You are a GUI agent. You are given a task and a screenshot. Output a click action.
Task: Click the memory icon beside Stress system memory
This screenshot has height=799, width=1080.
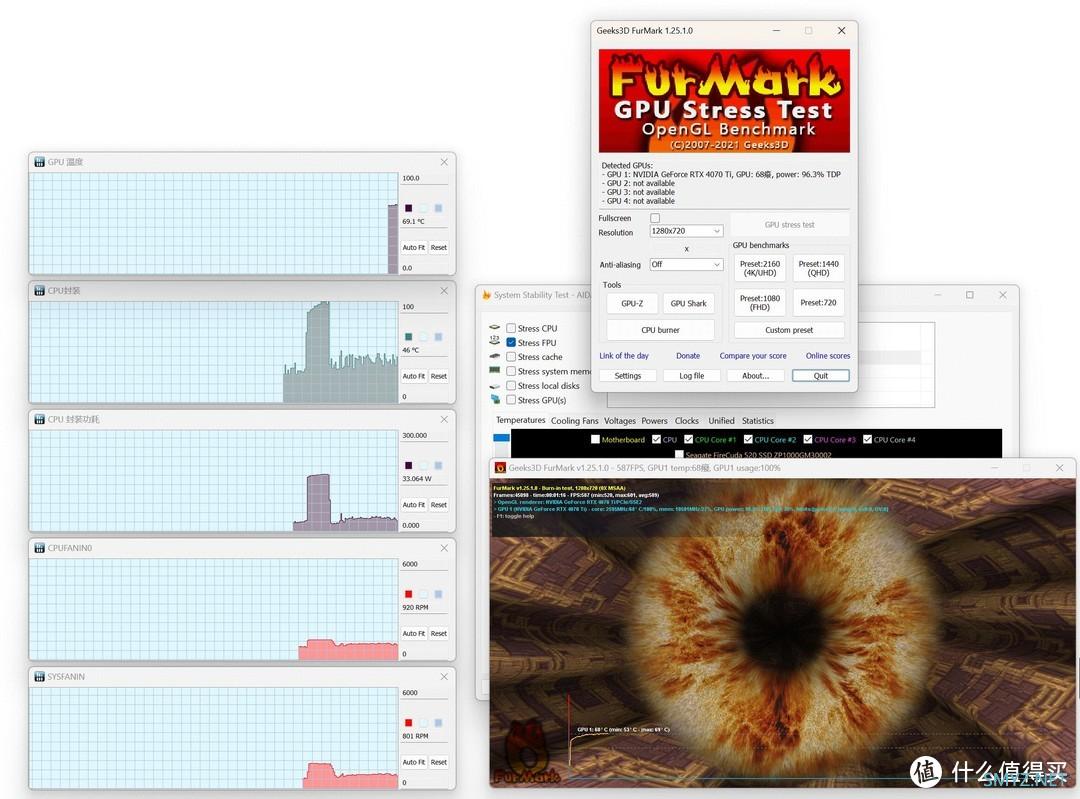click(495, 371)
